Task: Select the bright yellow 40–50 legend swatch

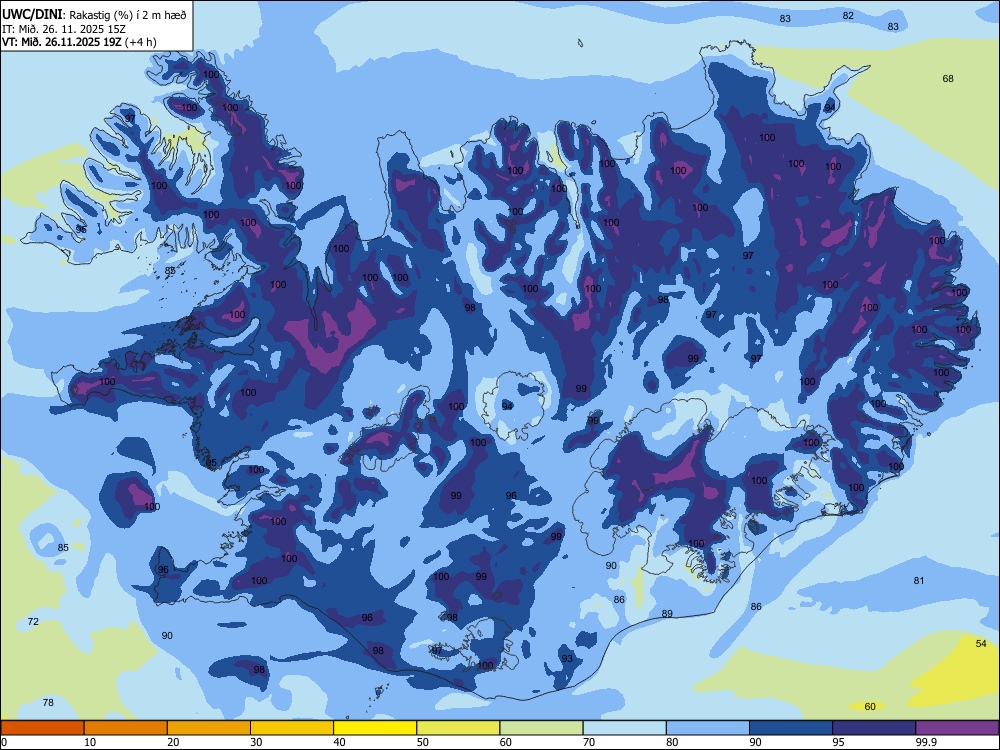Action: point(375,728)
